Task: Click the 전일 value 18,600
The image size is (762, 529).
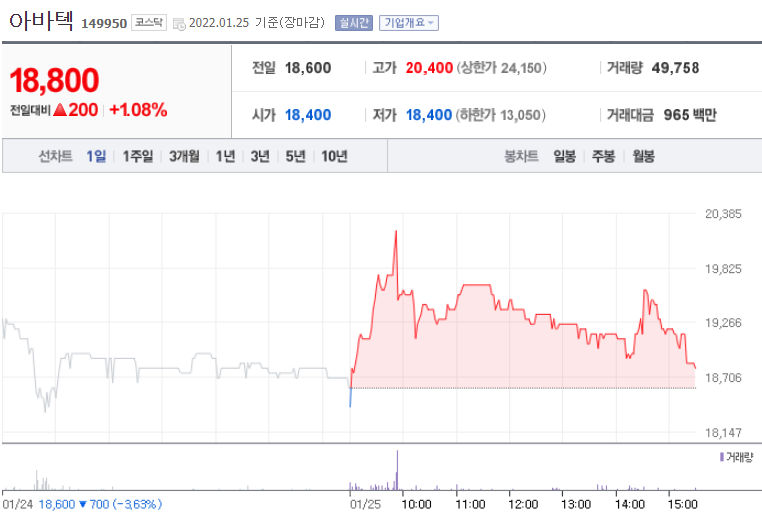Action: pos(308,68)
